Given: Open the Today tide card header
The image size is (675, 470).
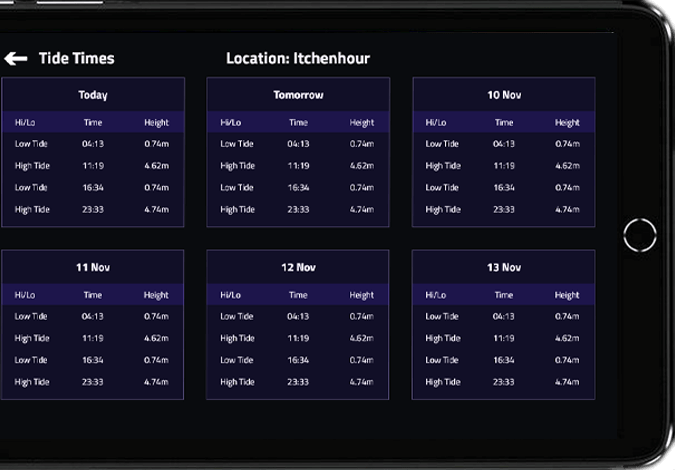Looking at the screenshot, I should click(x=93, y=95).
